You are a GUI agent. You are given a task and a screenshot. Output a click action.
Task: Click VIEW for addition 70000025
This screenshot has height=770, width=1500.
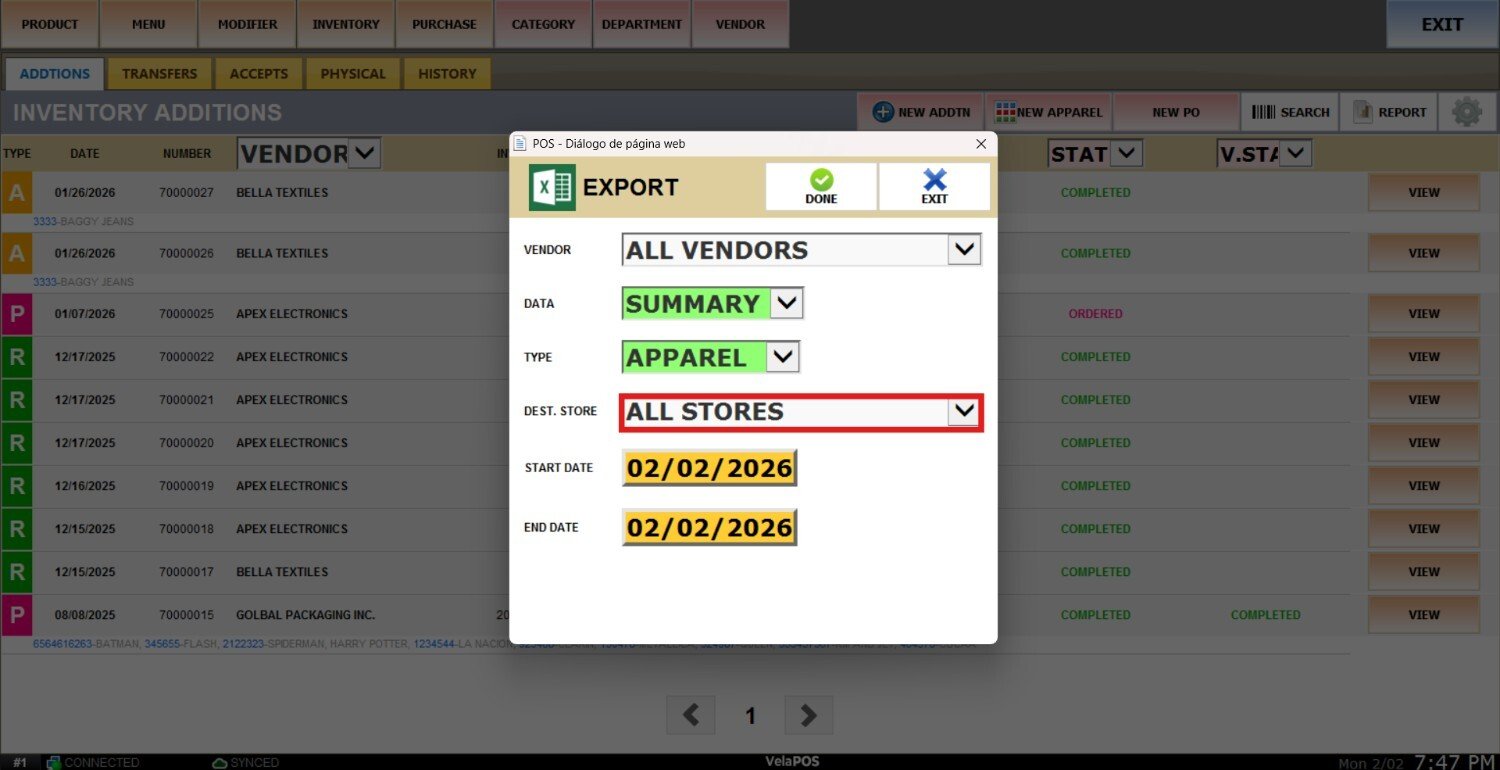click(1423, 314)
